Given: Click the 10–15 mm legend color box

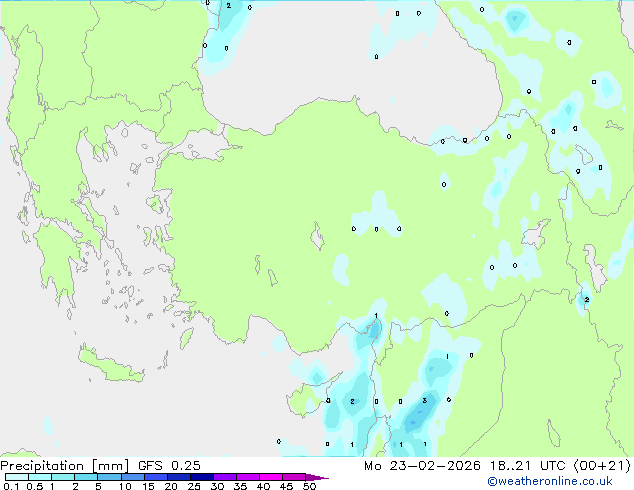Looking at the screenshot, I should (132, 477).
